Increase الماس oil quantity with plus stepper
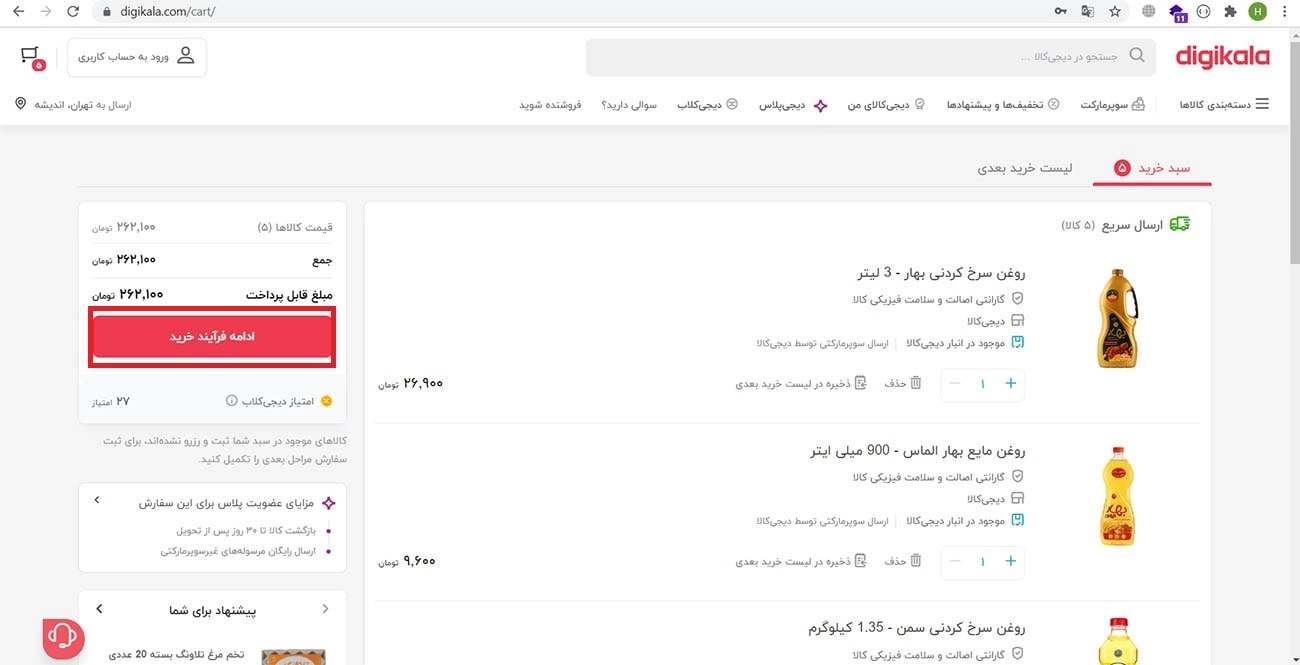Viewport: 1300px width, 665px height. pos(1010,561)
